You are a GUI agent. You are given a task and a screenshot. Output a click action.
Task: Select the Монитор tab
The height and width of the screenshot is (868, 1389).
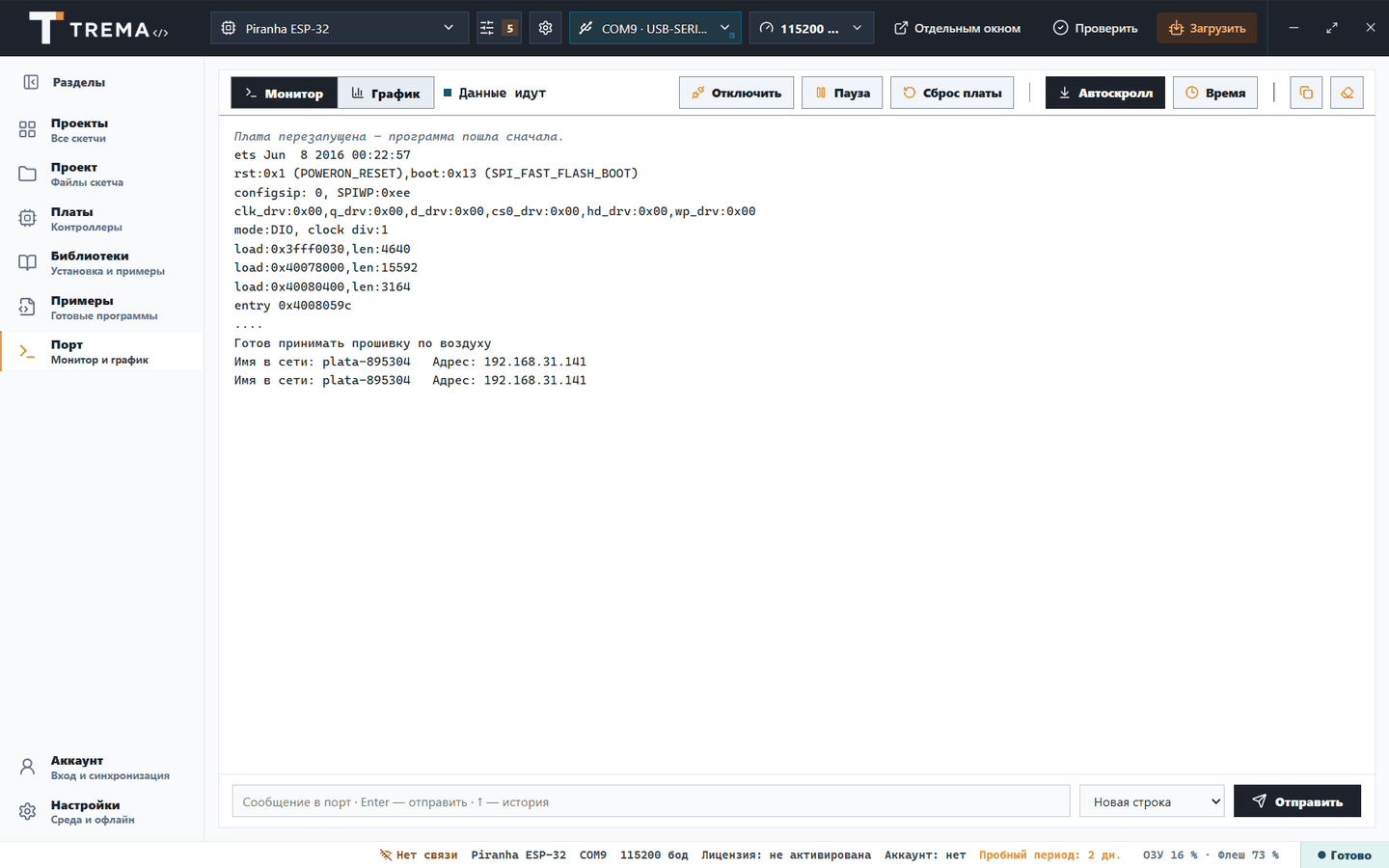pyautogui.click(x=284, y=93)
